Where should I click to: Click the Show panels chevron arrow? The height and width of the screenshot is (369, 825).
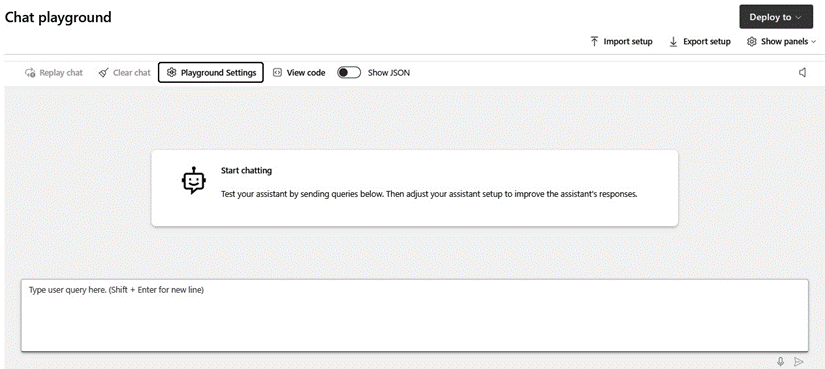coord(813,42)
